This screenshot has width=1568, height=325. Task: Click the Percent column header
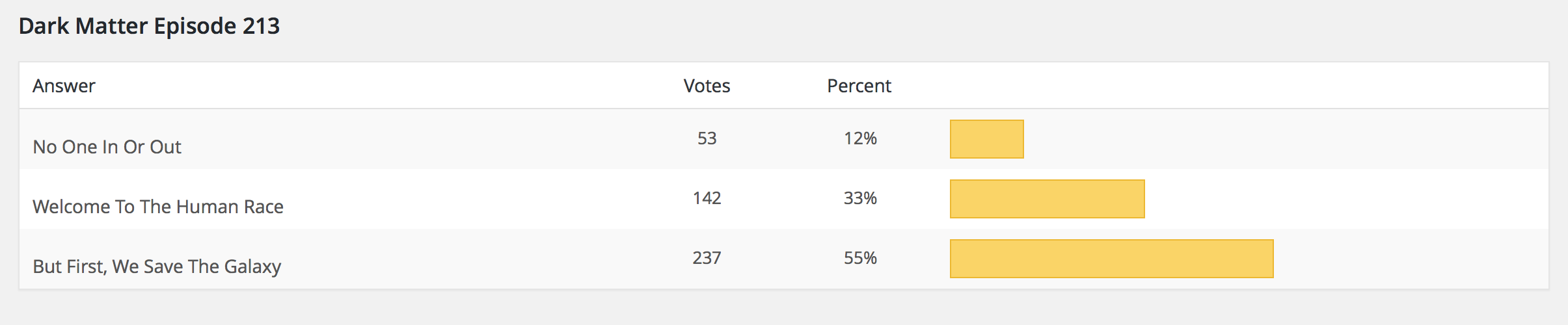click(x=859, y=86)
